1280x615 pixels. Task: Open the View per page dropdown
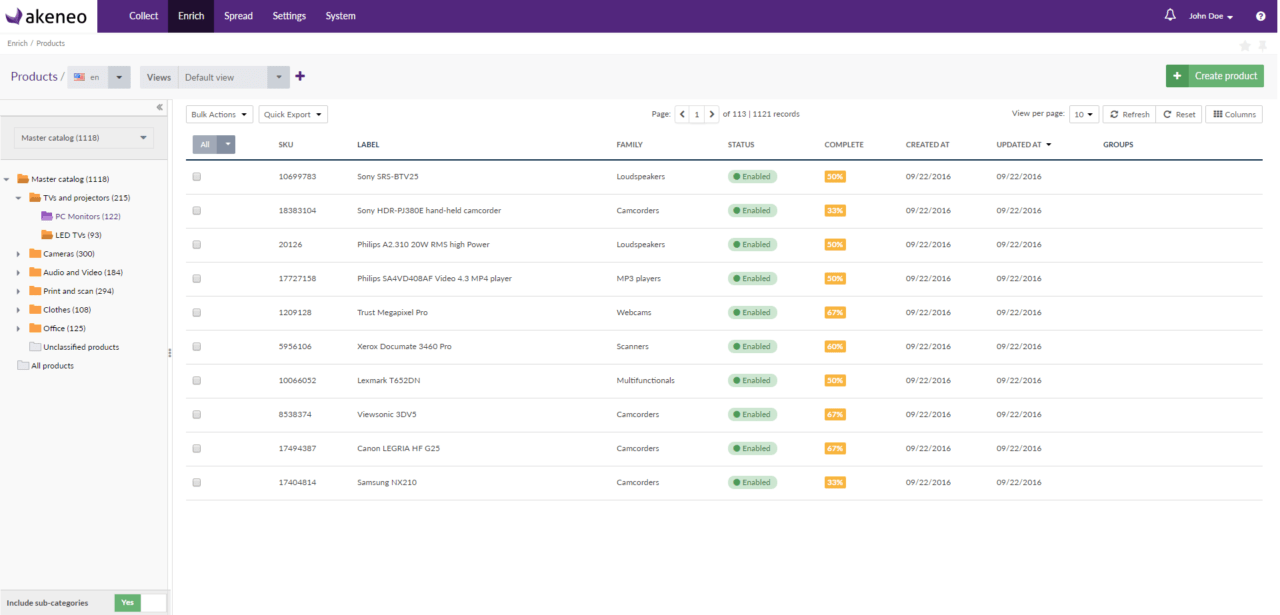coord(1084,114)
